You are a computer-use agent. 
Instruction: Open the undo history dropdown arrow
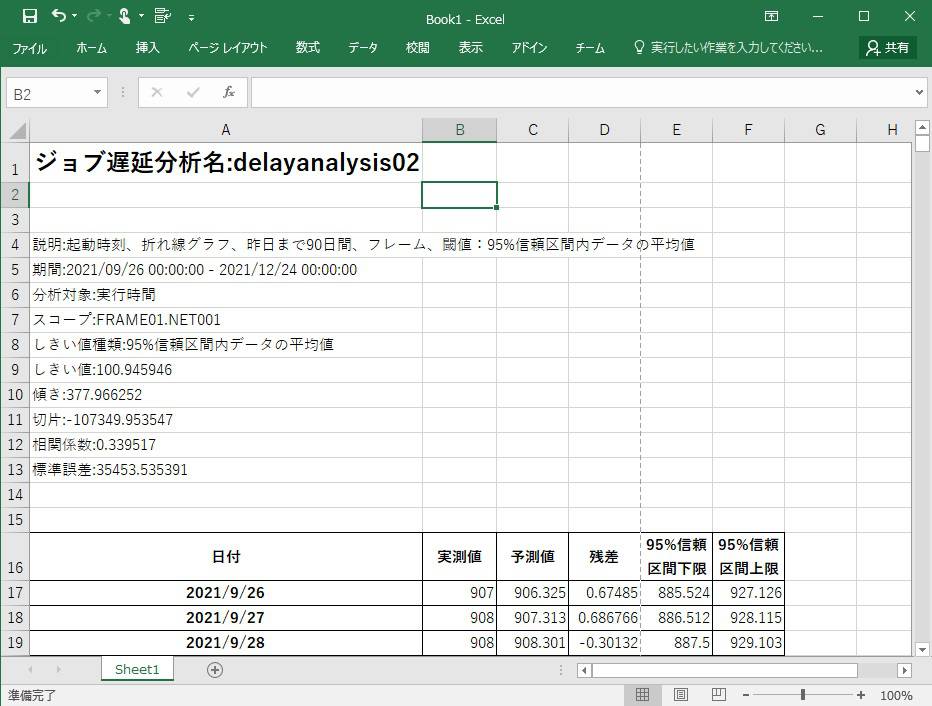pyautogui.click(x=74, y=16)
